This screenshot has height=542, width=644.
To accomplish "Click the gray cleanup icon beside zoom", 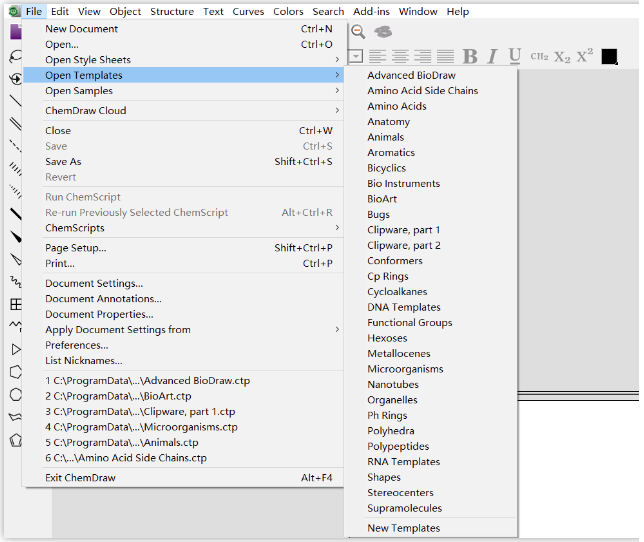I will point(383,32).
